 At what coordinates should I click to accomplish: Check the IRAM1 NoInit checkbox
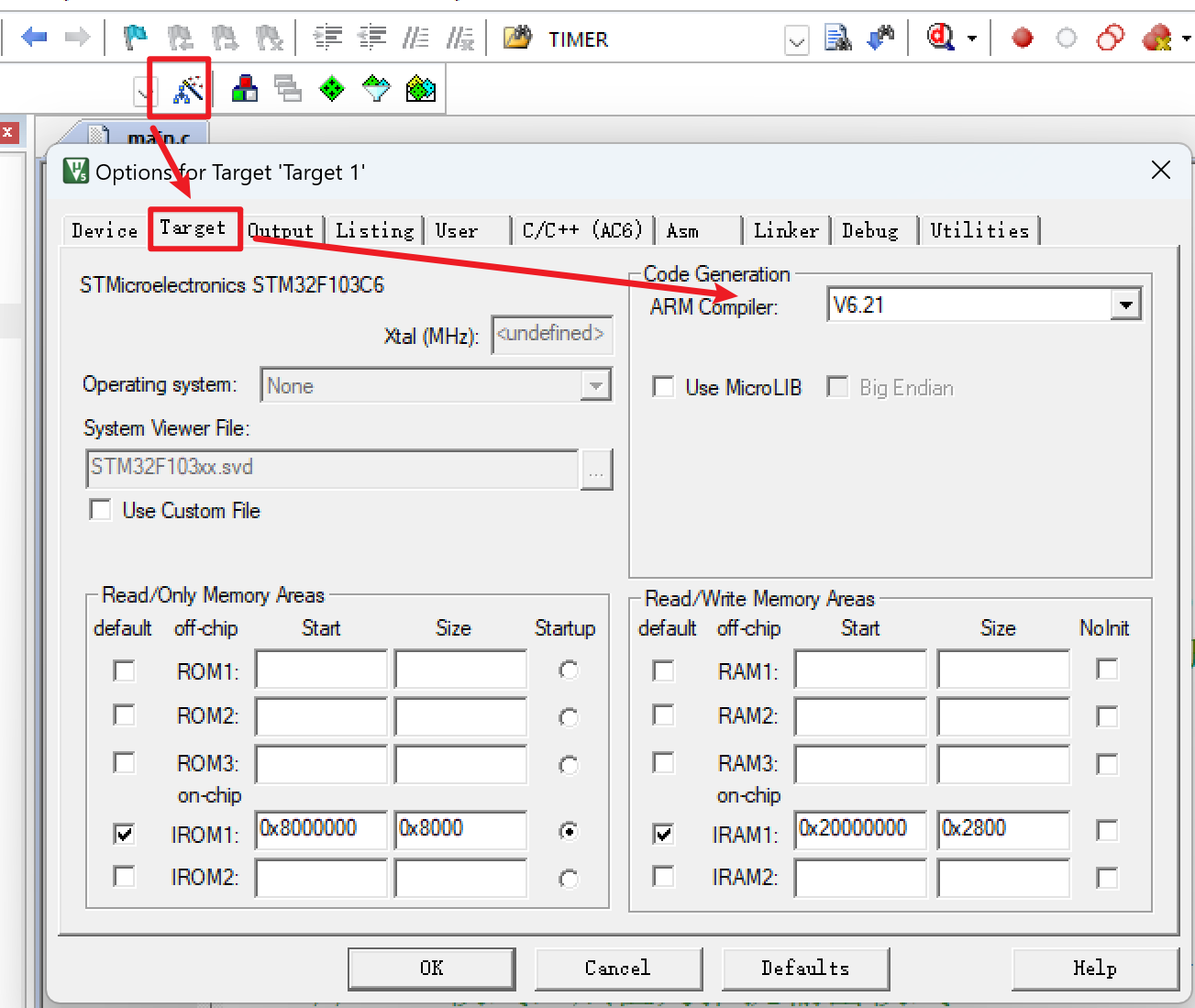(1107, 831)
